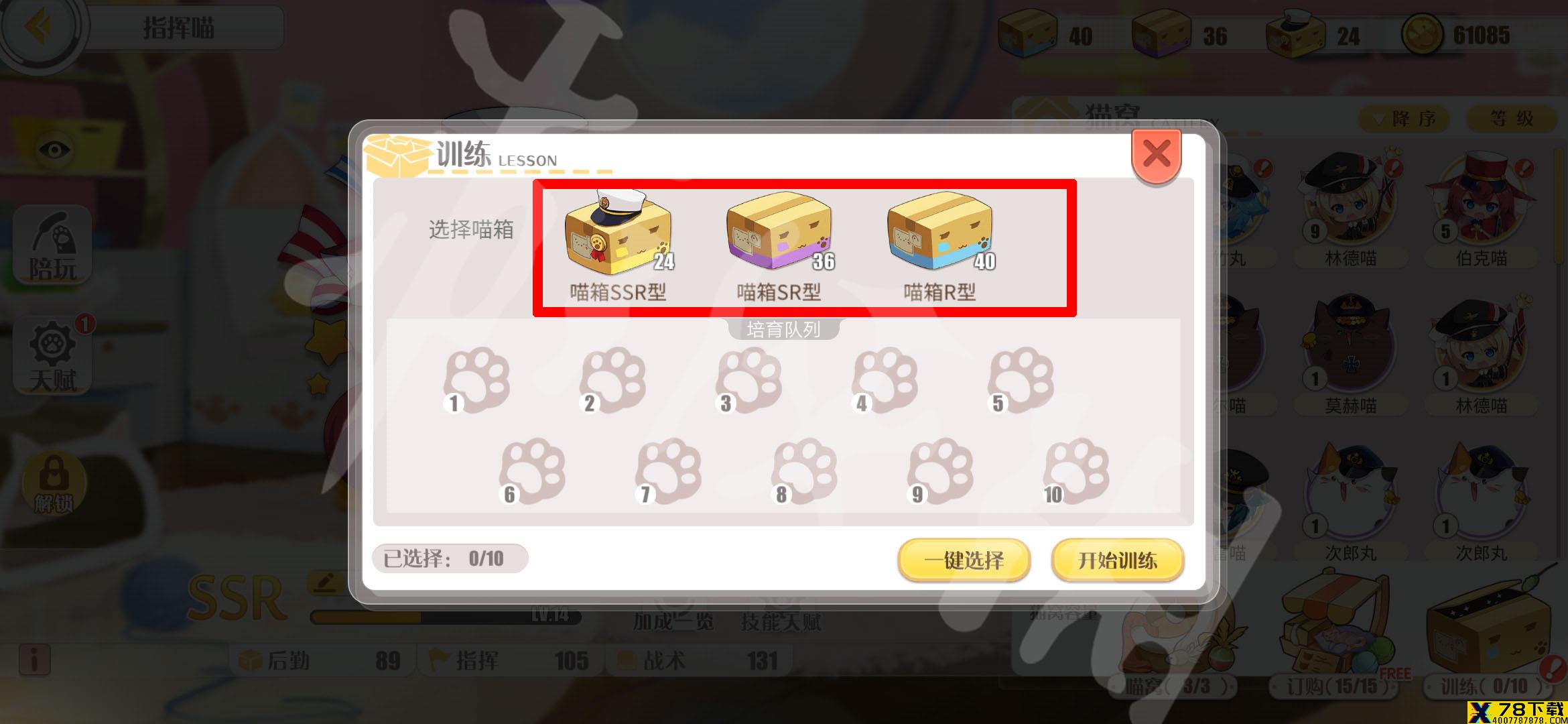
Task: Open the 天赋 talent menu
Action: click(52, 356)
